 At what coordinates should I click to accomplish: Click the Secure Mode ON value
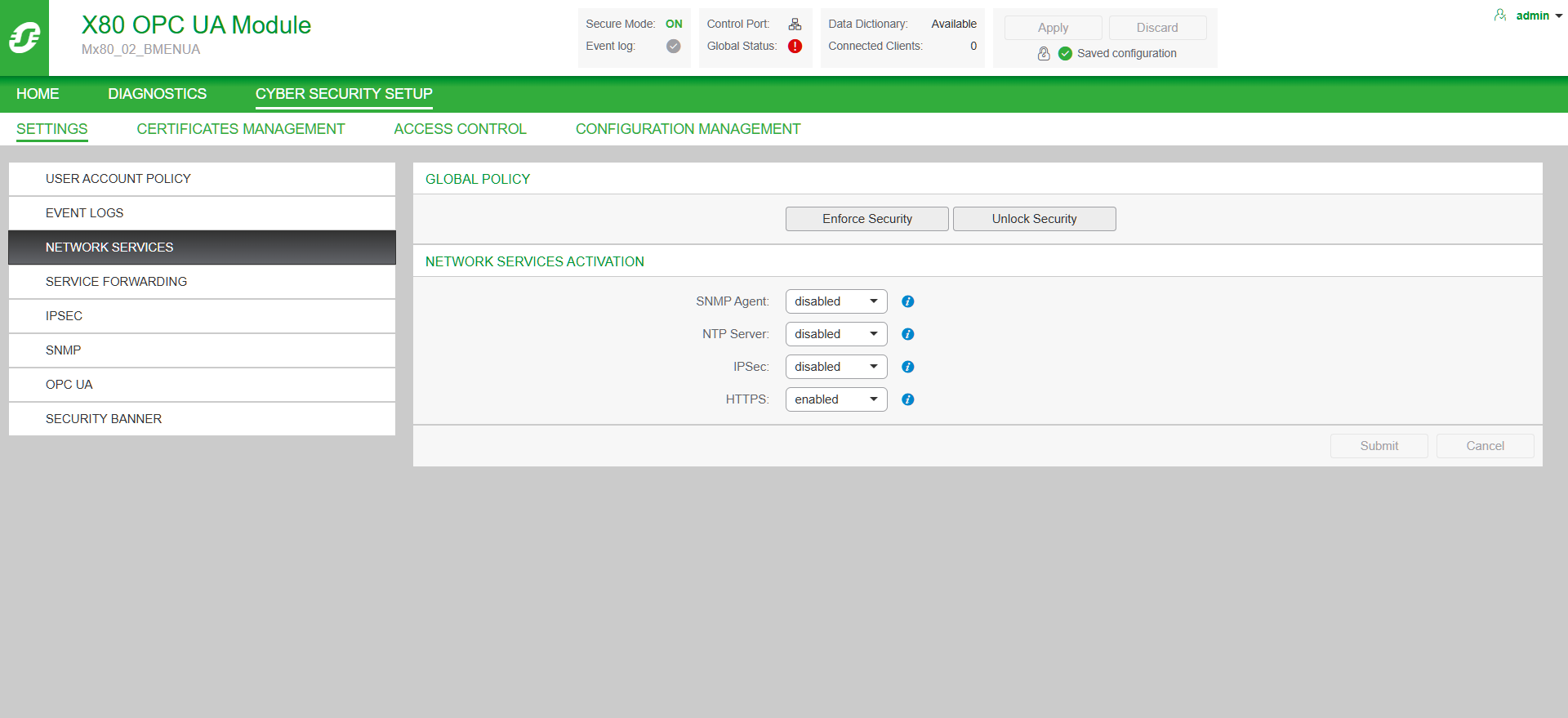tap(674, 25)
